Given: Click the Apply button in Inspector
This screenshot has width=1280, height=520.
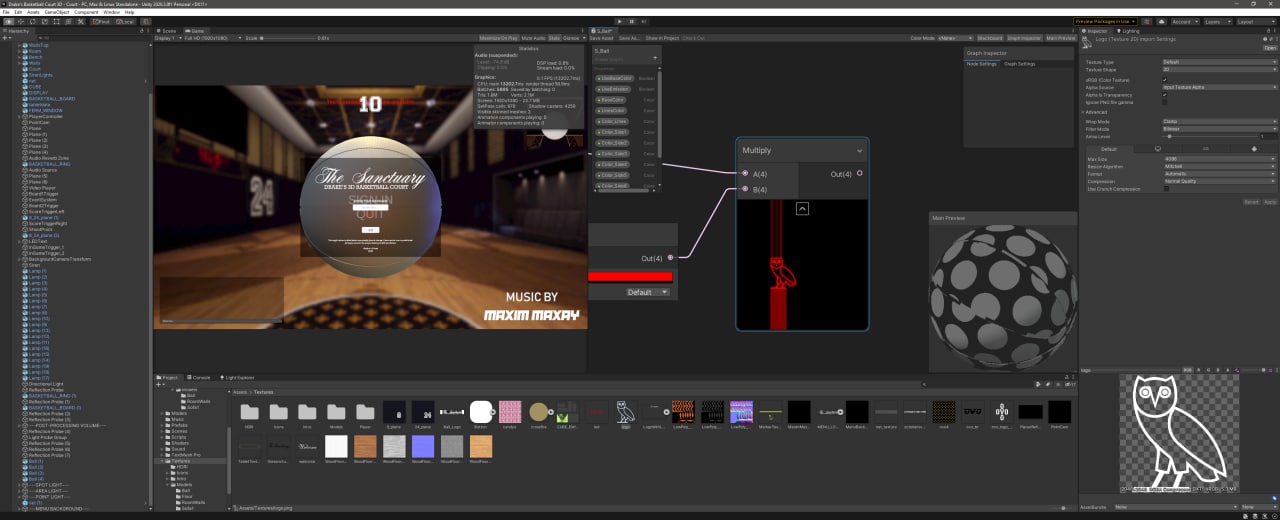Looking at the screenshot, I should (x=1270, y=201).
